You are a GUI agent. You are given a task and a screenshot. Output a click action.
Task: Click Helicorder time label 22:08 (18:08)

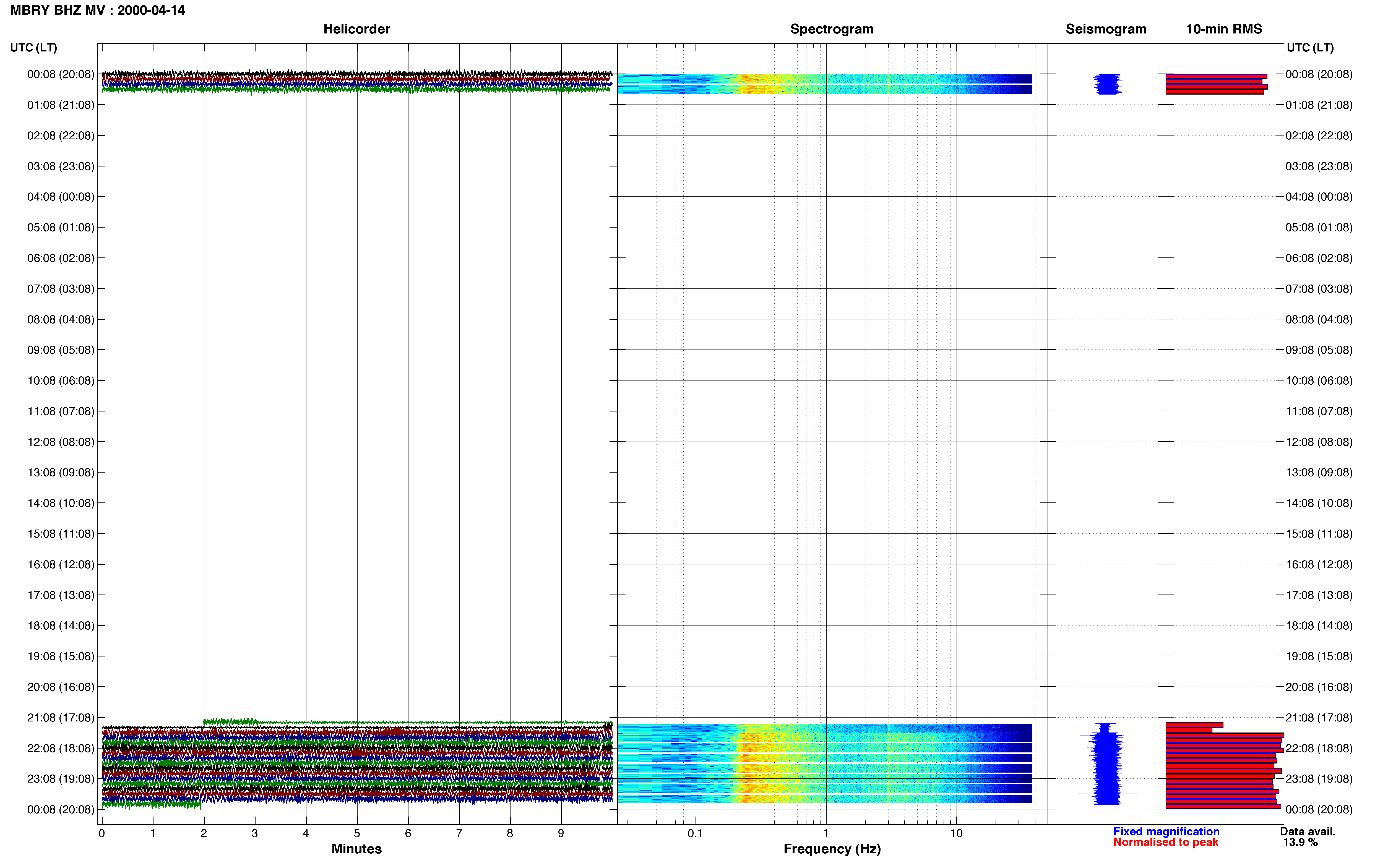click(x=61, y=748)
